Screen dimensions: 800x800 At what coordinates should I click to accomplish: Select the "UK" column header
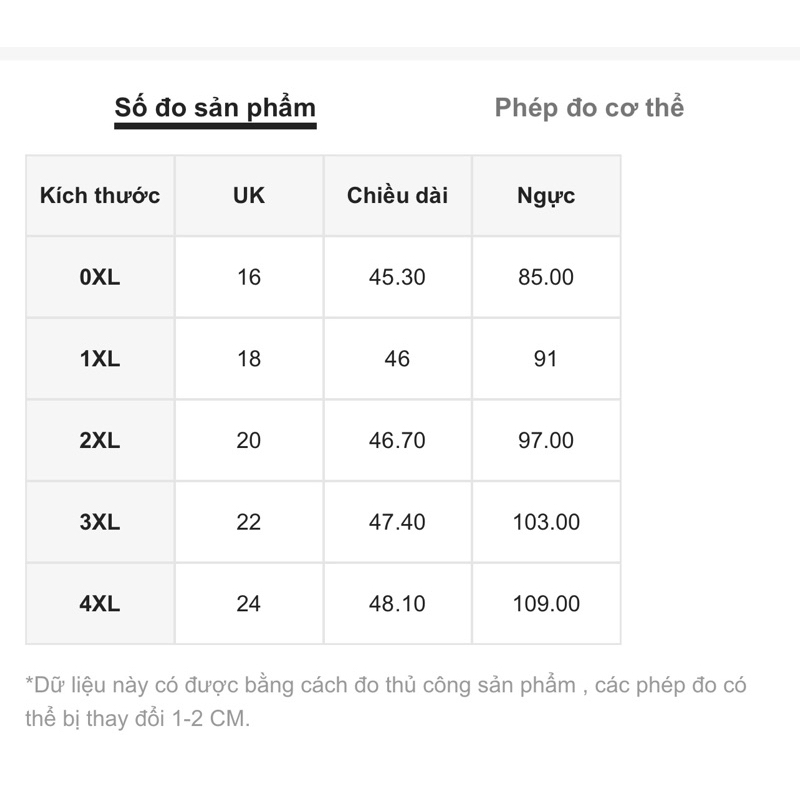[249, 196]
